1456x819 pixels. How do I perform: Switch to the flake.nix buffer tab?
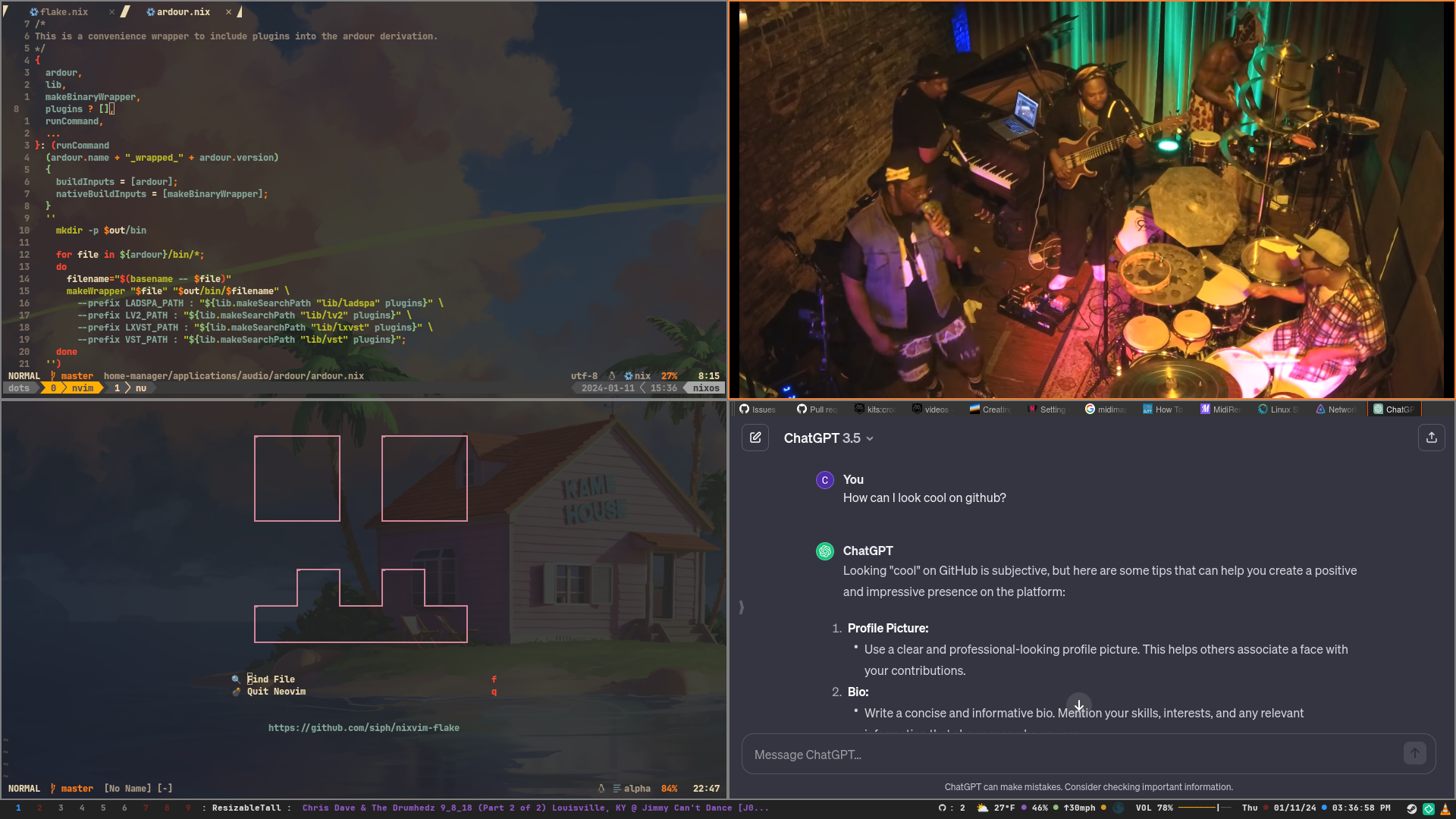(64, 12)
